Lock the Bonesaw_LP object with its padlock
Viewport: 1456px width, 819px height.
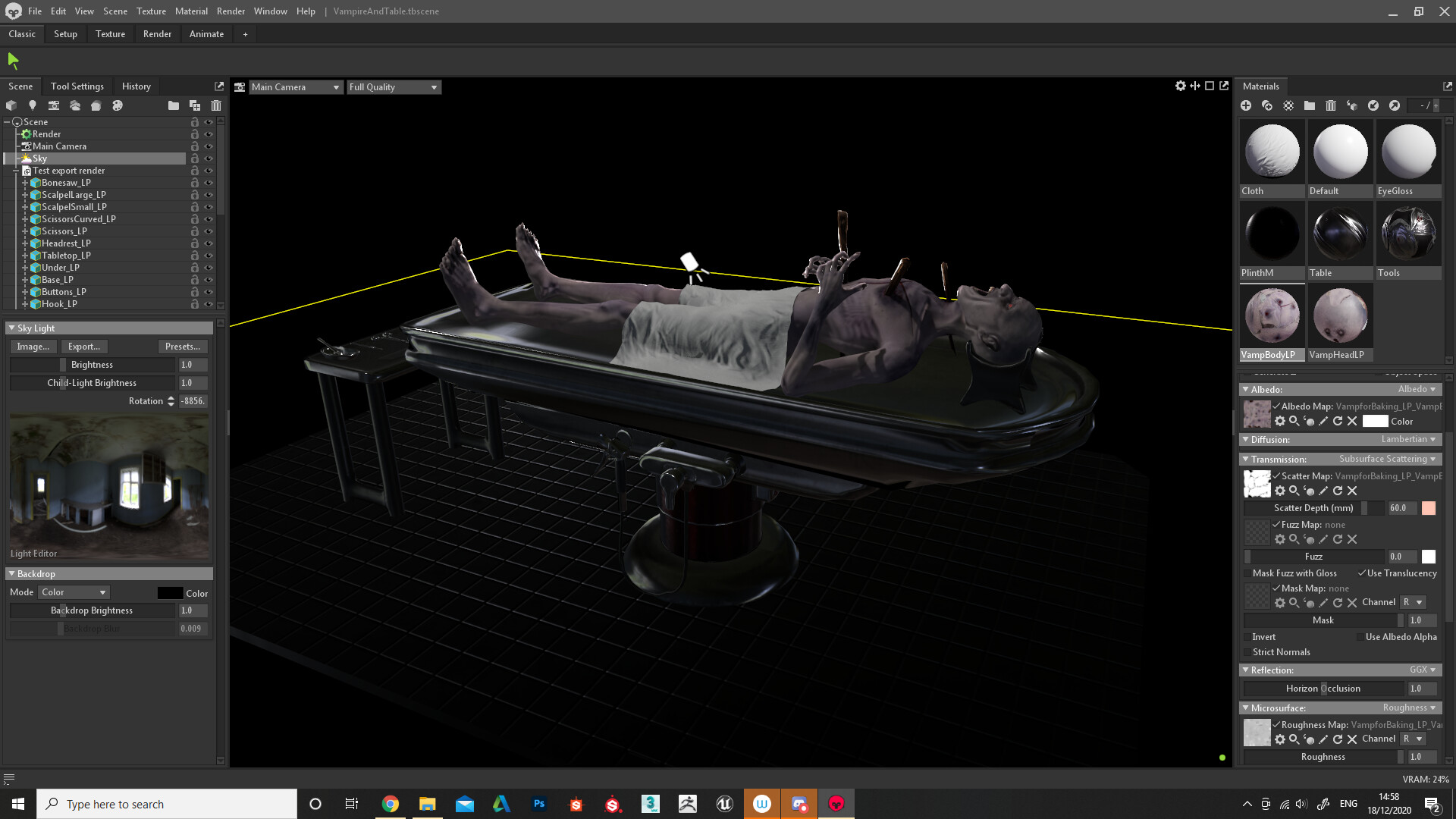[x=194, y=182]
